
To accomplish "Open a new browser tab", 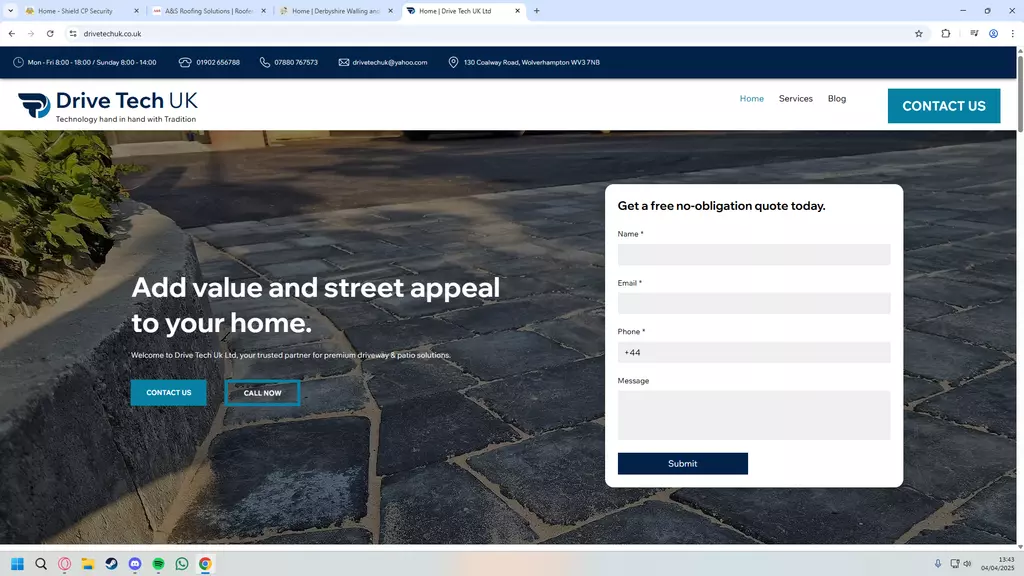I will tap(537, 11).
